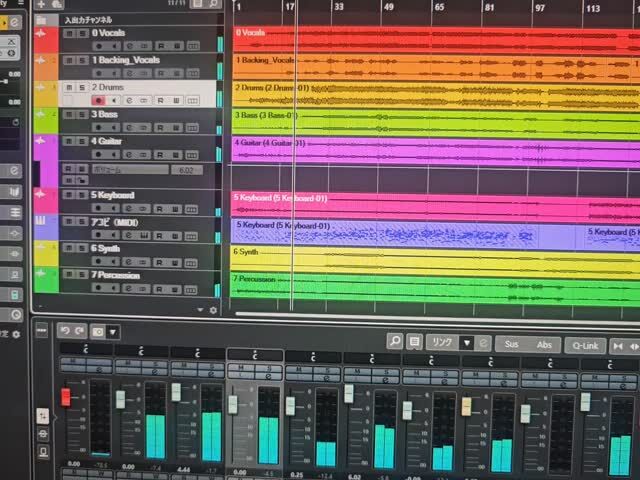Click the fader of highlighted selected mixer channel
Viewport: 640px width, 480px height.
point(233,404)
